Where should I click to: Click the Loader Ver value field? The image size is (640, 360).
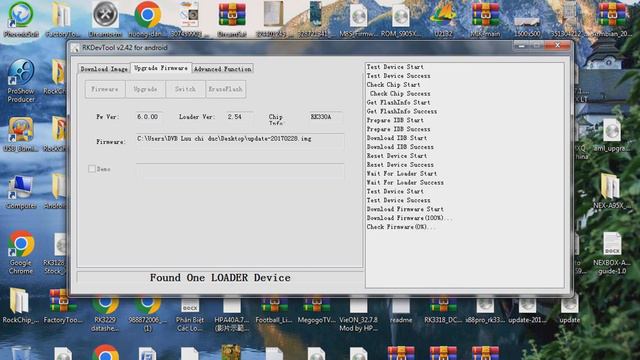tap(240, 117)
